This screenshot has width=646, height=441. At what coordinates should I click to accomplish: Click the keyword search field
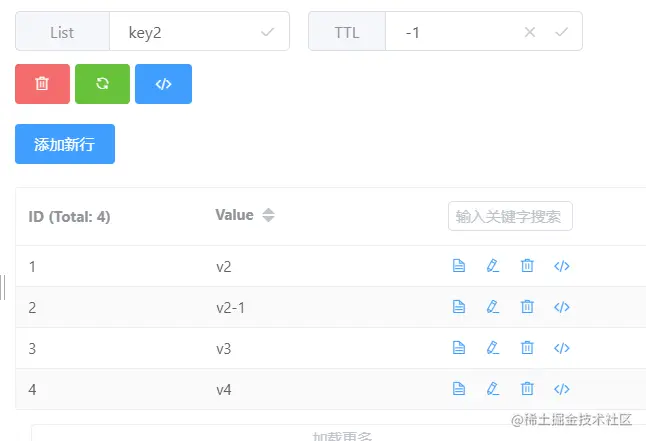(x=510, y=216)
